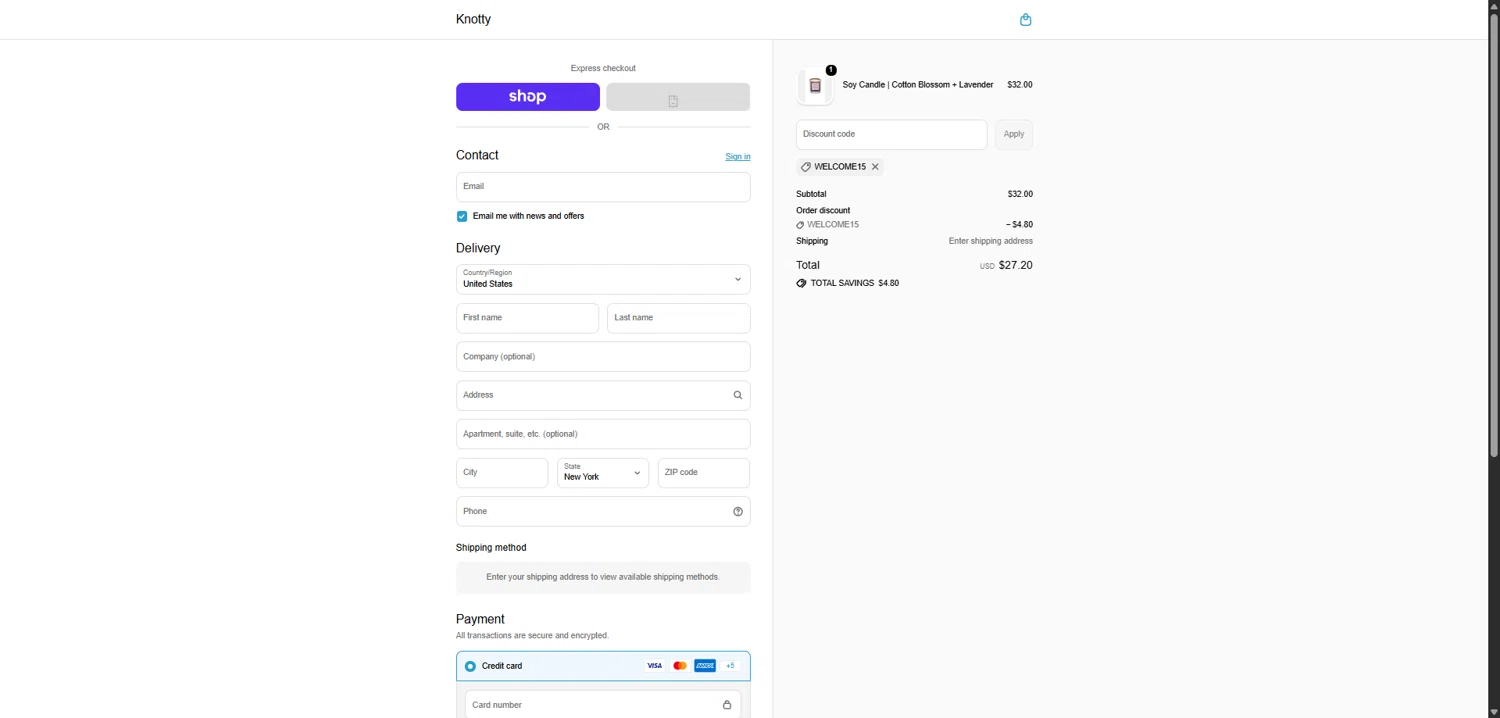Click the Company (optional) field

click(x=603, y=357)
